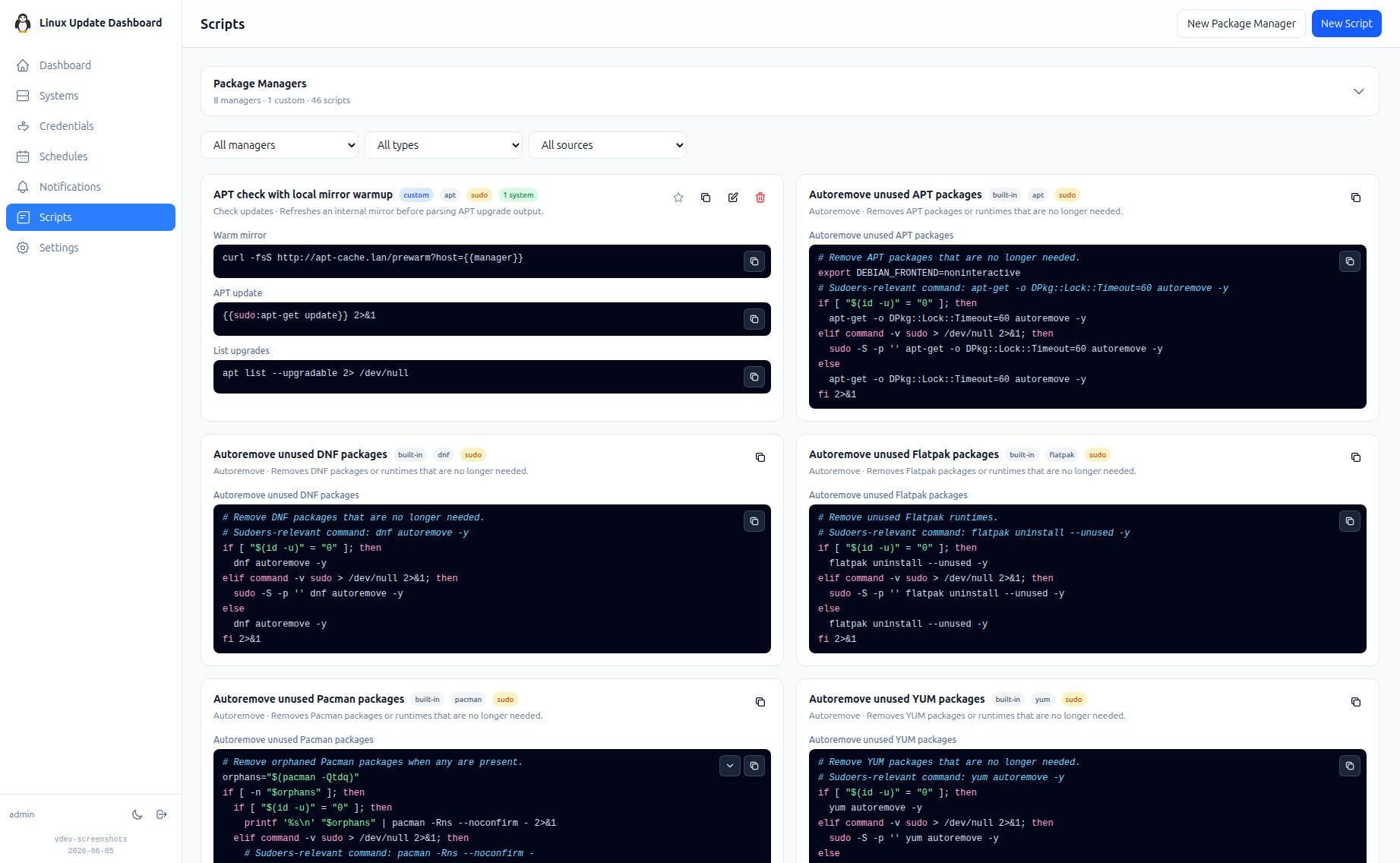Click the Linux penguin logo
Screen dimensions: 1400x863
pyautogui.click(x=23, y=23)
